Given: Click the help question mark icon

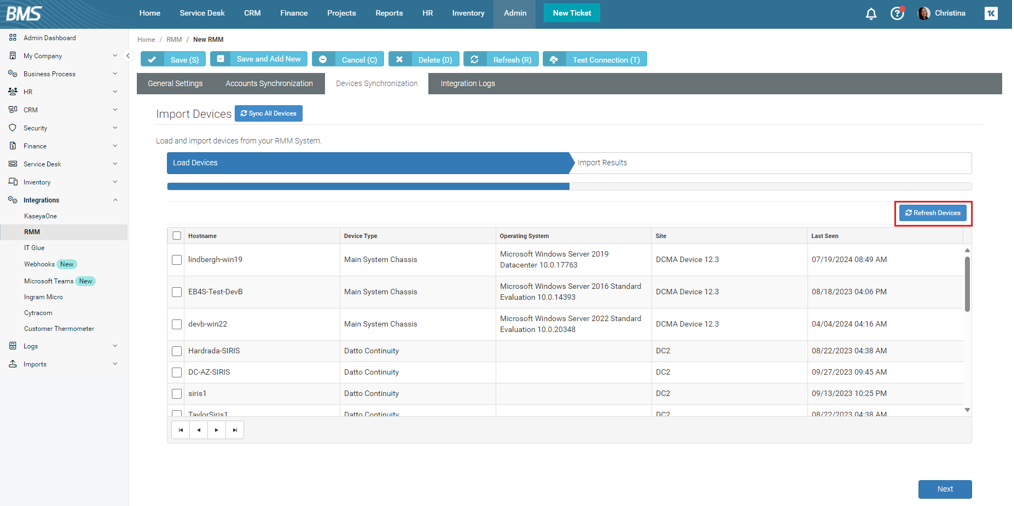Looking at the screenshot, I should [897, 14].
